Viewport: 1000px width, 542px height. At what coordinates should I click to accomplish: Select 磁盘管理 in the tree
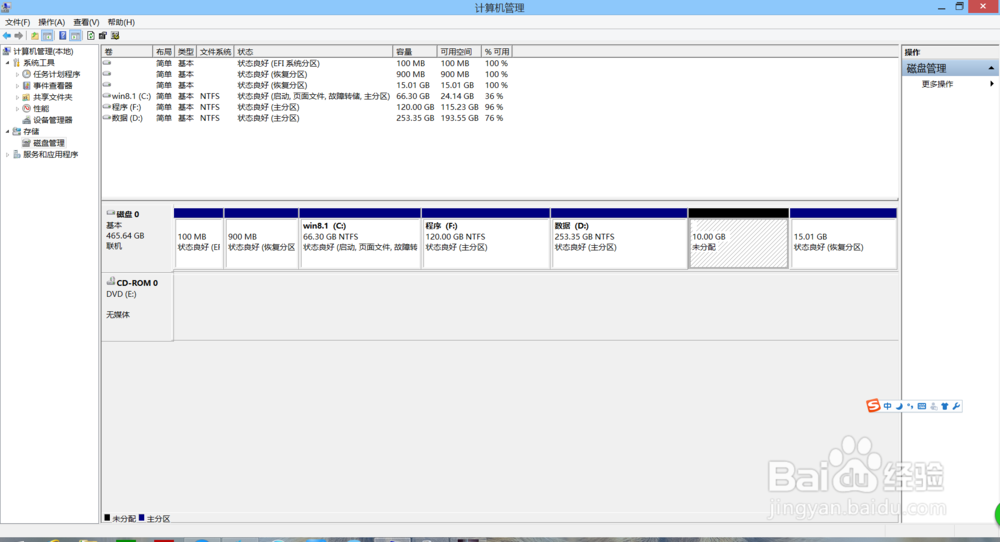[48, 143]
